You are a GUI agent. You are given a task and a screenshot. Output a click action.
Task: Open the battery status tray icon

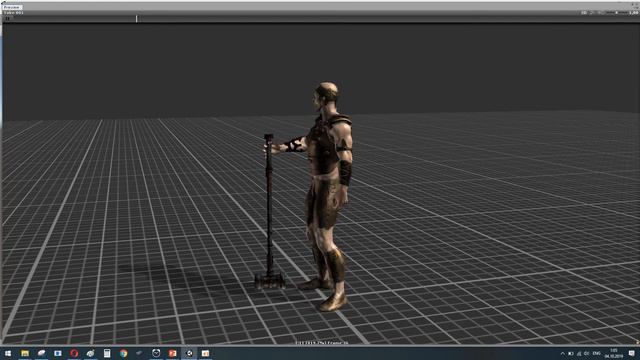571,353
